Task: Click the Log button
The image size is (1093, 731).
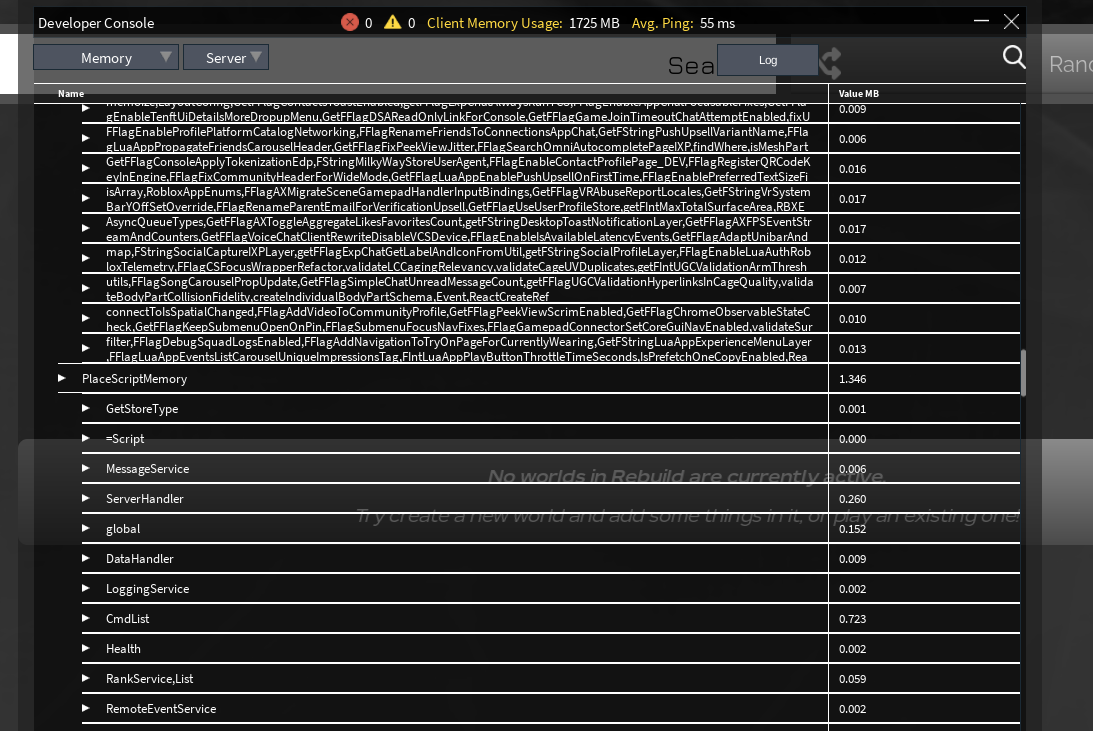Action: (767, 60)
